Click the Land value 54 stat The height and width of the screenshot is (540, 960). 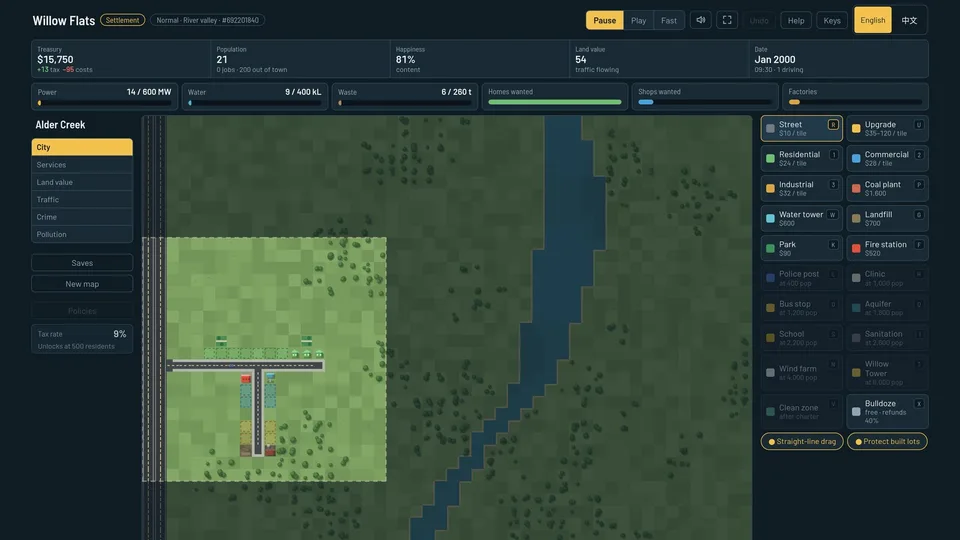[659, 59]
